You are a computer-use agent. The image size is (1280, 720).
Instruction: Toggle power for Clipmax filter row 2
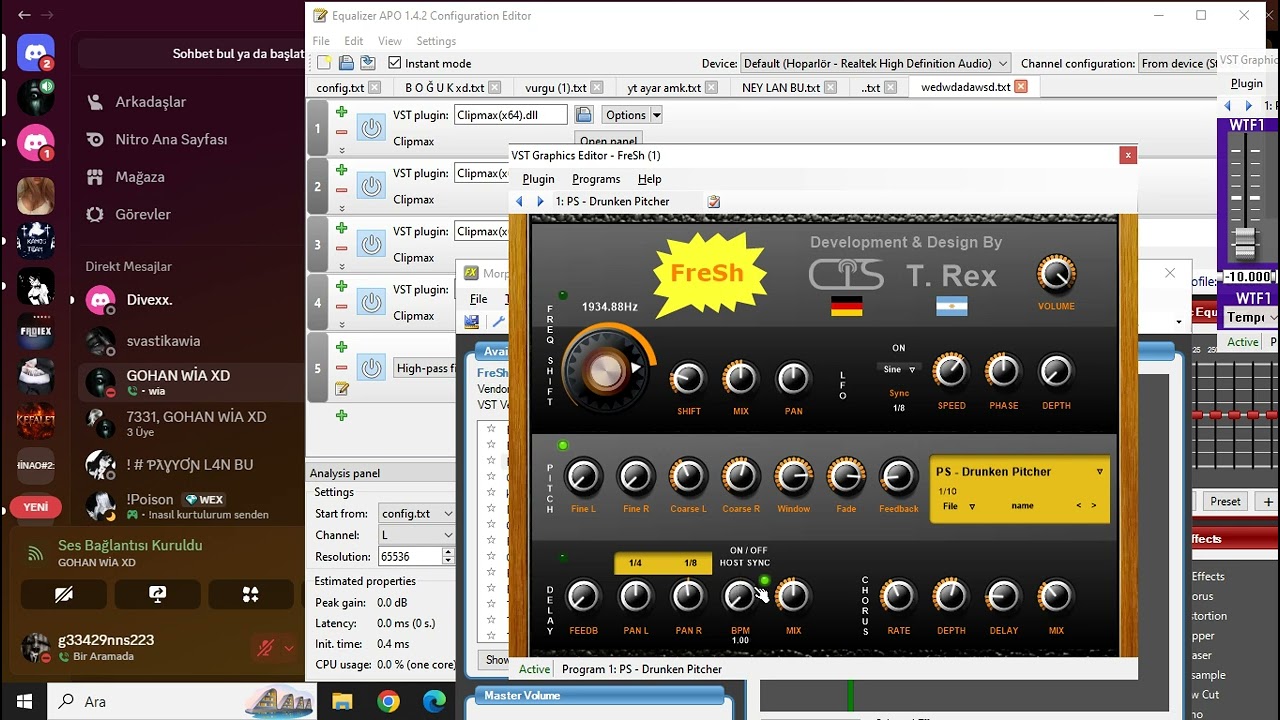371,186
